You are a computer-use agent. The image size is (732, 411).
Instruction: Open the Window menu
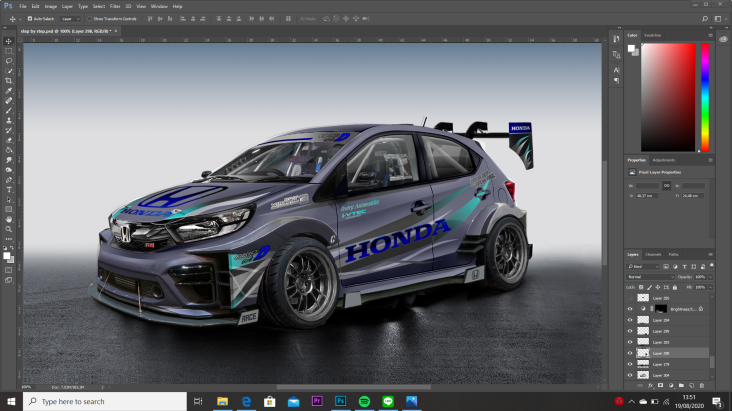pyautogui.click(x=159, y=7)
